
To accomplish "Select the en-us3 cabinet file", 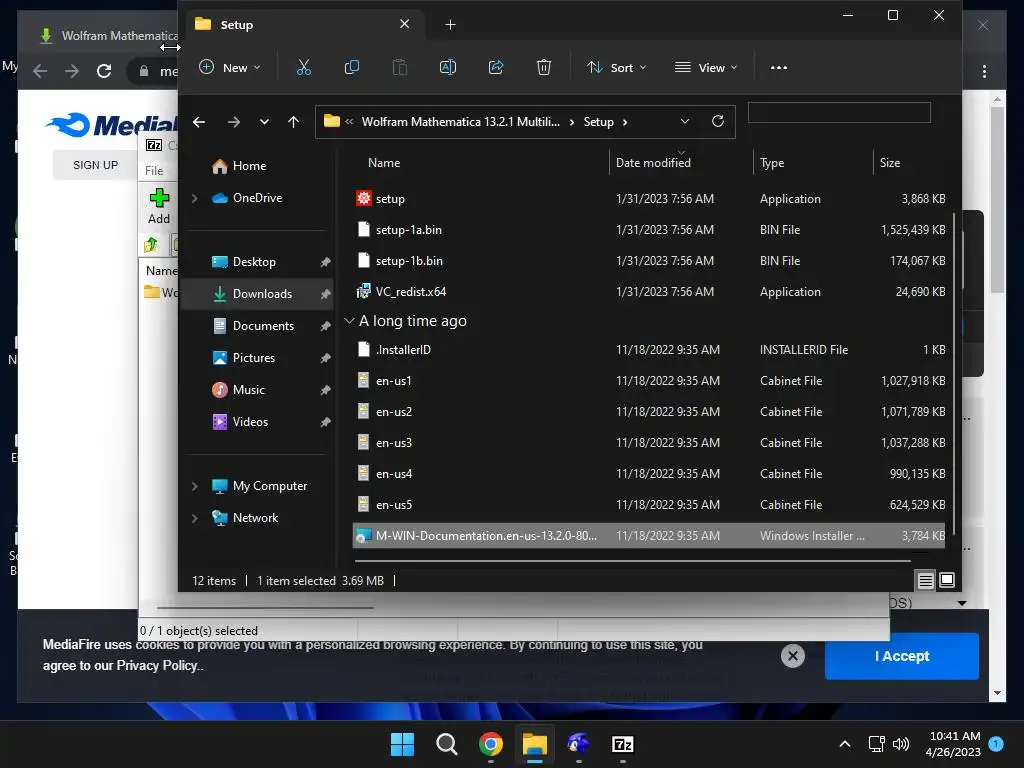I will coord(649,443).
